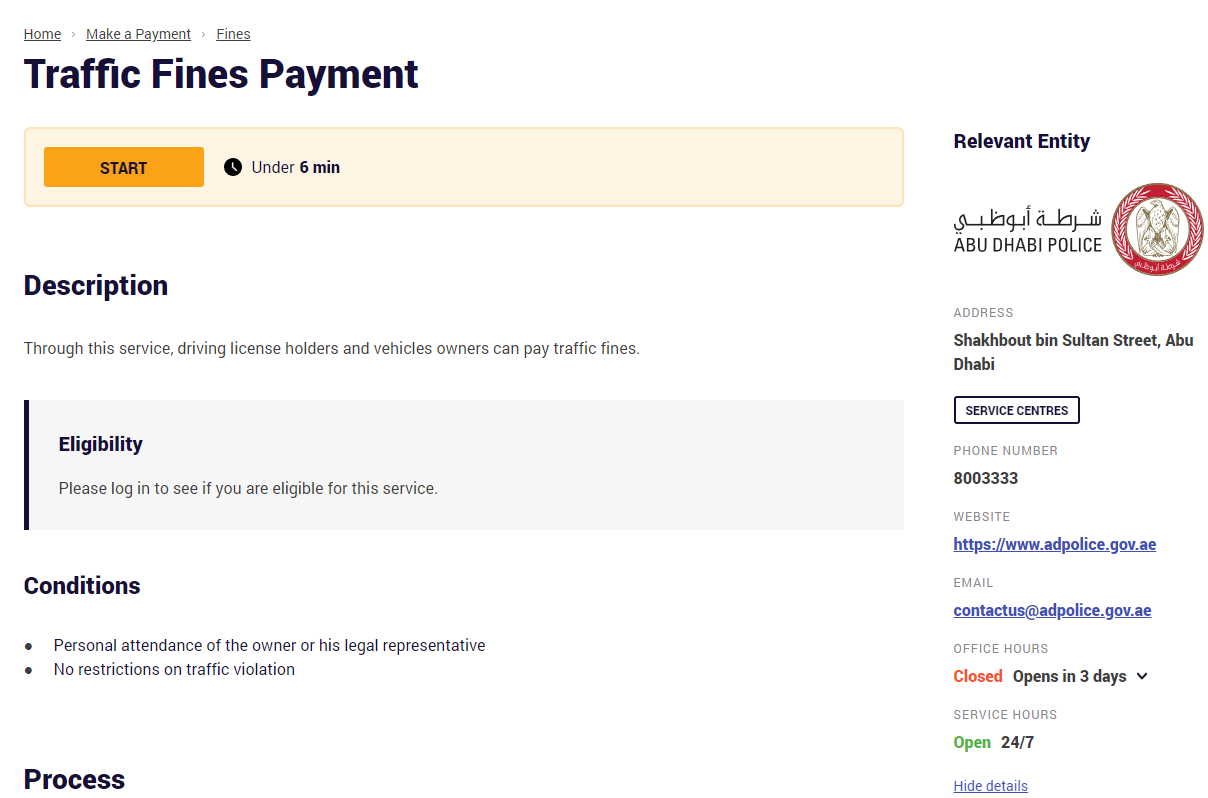1208x798 pixels.
Task: Open Make a Payment breadcrumb
Action: (x=138, y=33)
